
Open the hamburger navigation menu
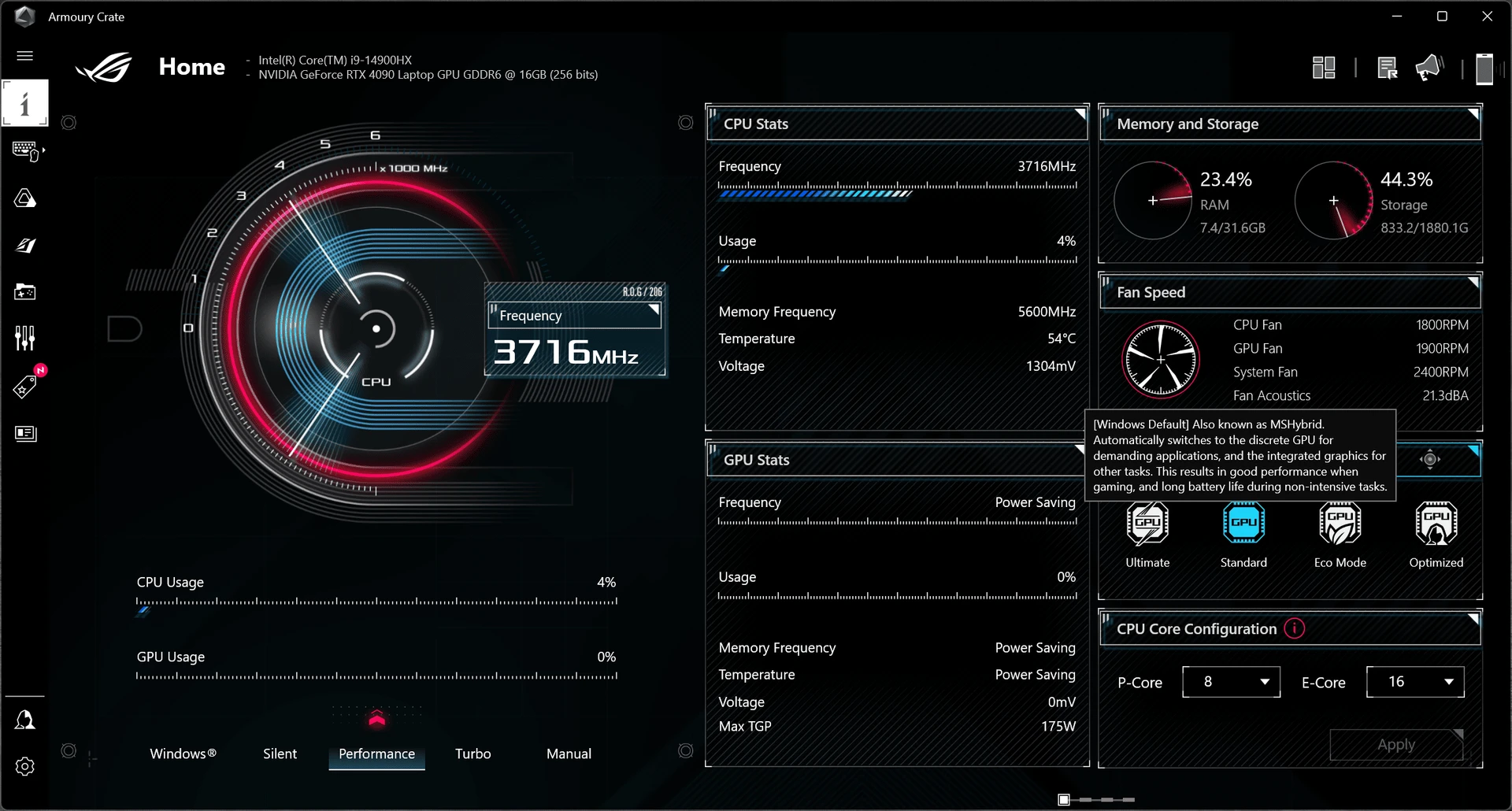(x=25, y=55)
